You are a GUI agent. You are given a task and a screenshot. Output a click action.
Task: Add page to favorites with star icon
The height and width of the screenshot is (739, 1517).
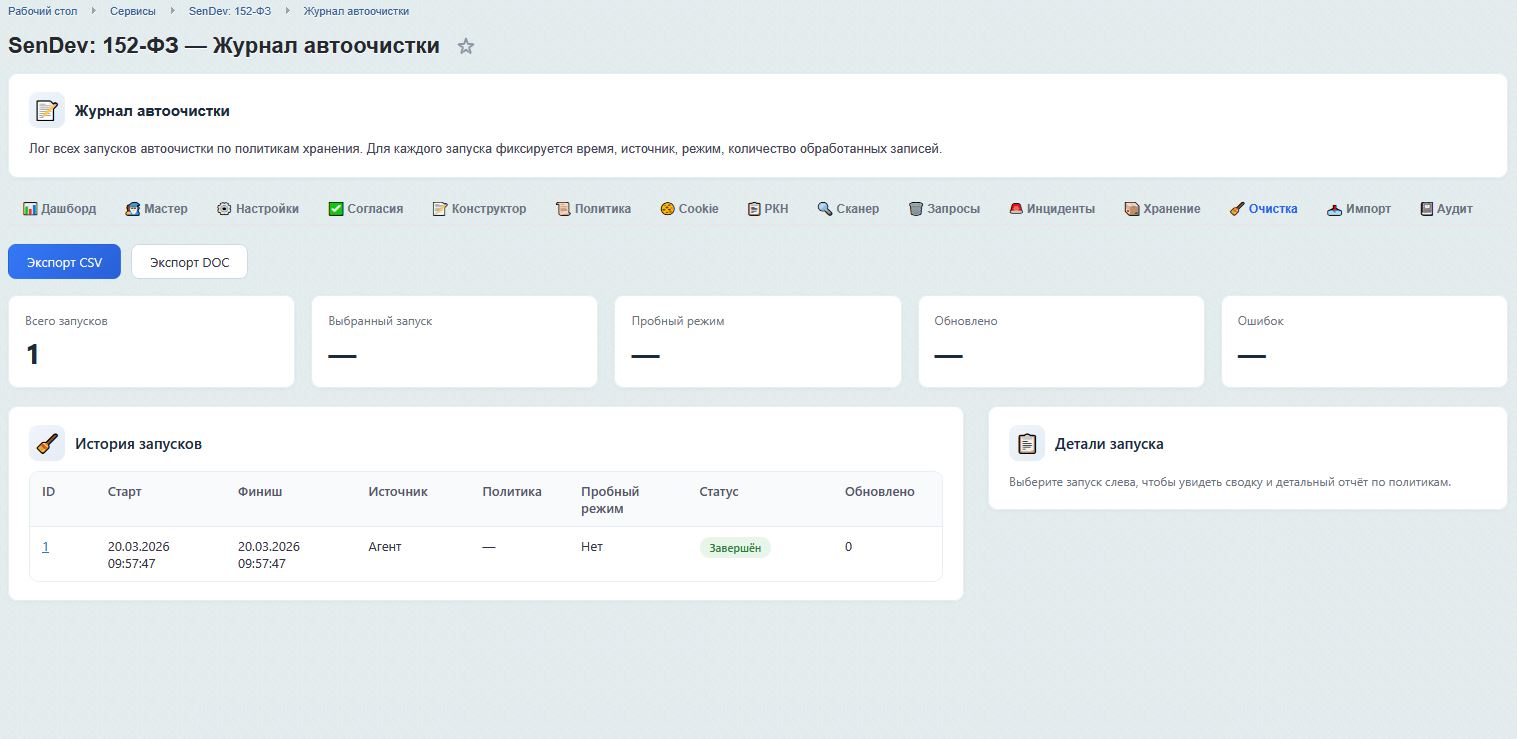(466, 46)
